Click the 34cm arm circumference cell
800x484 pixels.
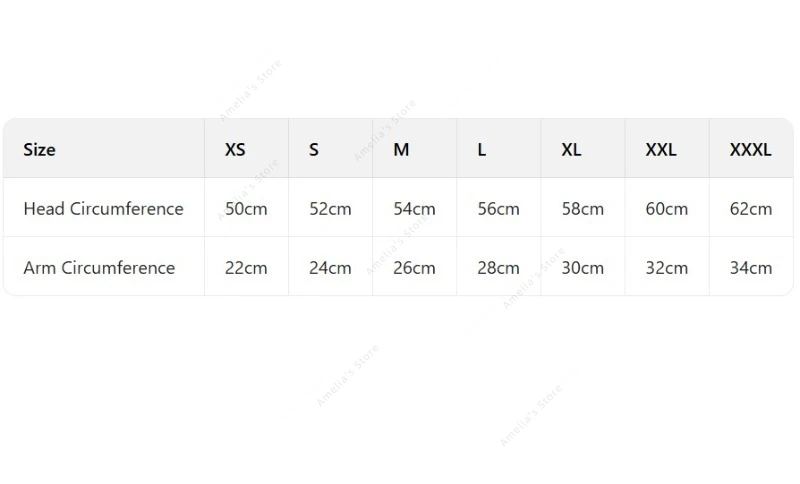pos(751,268)
